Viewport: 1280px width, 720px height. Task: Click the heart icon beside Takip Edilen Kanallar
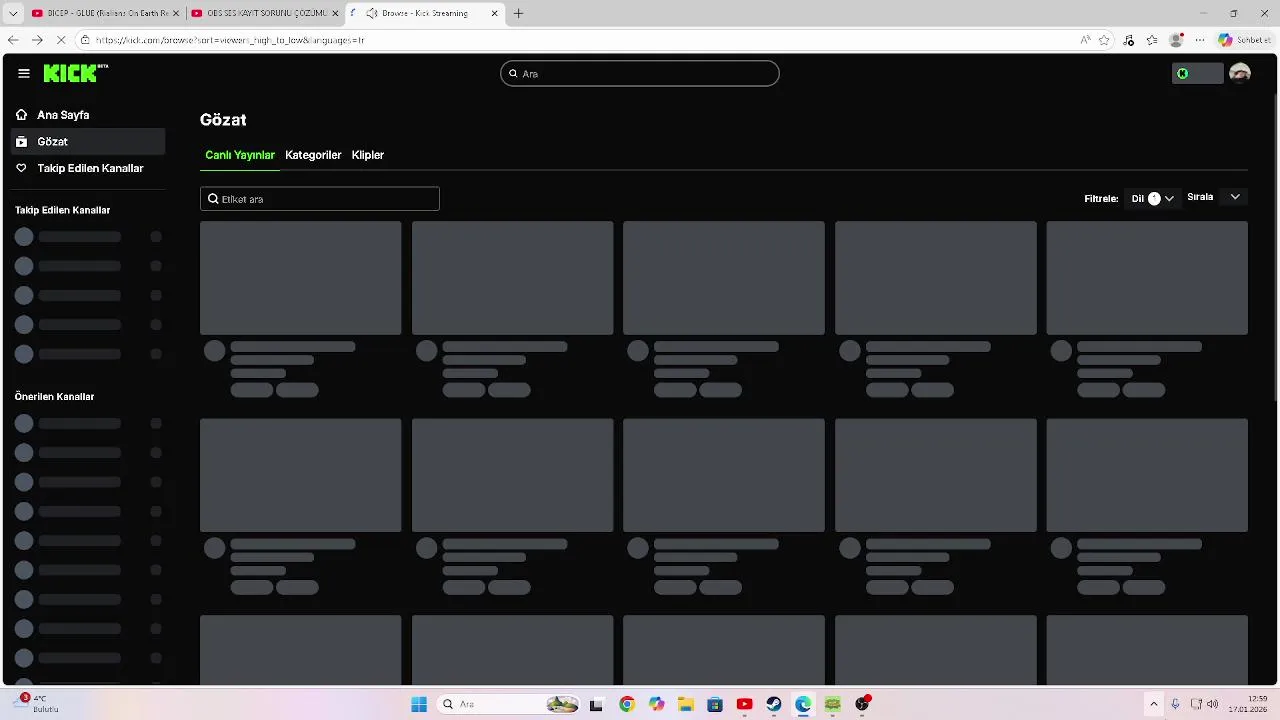(21, 168)
